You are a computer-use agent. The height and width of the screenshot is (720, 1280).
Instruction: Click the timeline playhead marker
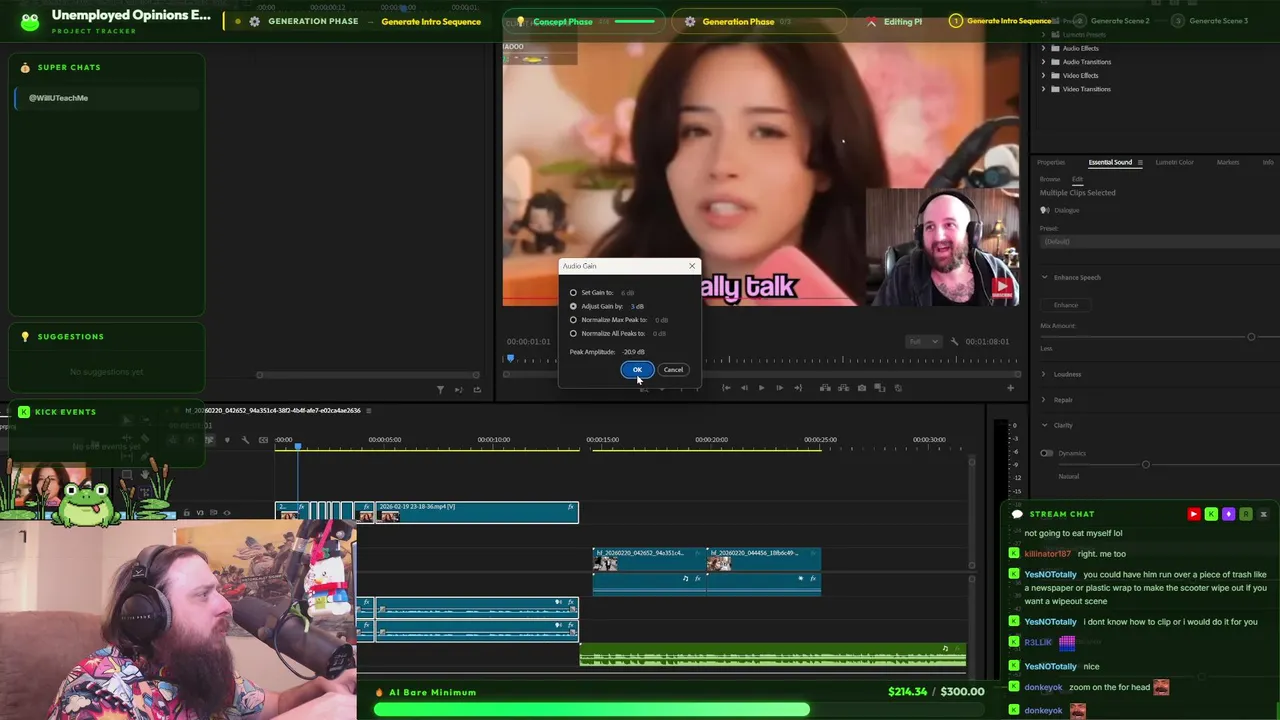(x=298, y=446)
